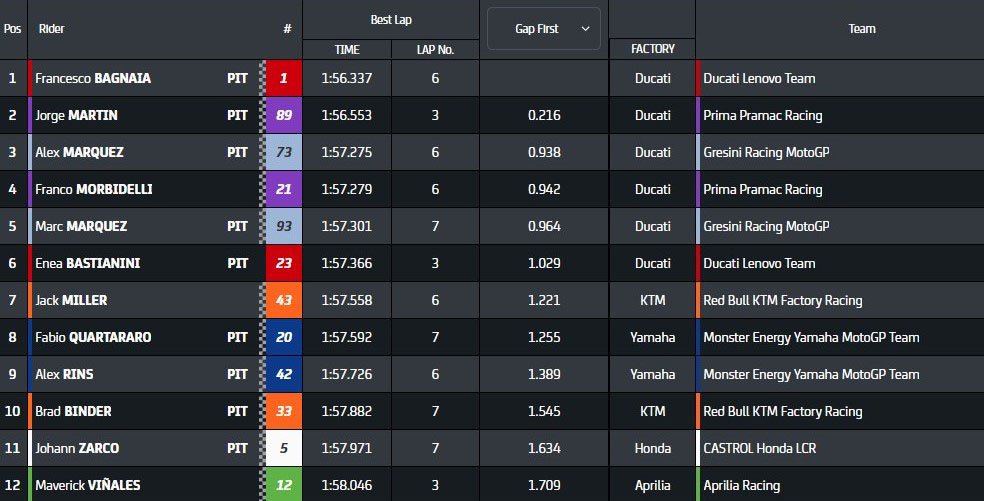Click gap value 0.938

[544, 153]
